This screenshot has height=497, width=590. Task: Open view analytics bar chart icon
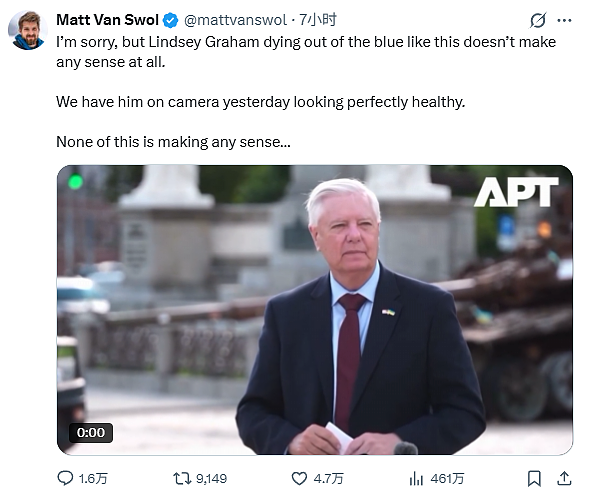pyautogui.click(x=416, y=479)
